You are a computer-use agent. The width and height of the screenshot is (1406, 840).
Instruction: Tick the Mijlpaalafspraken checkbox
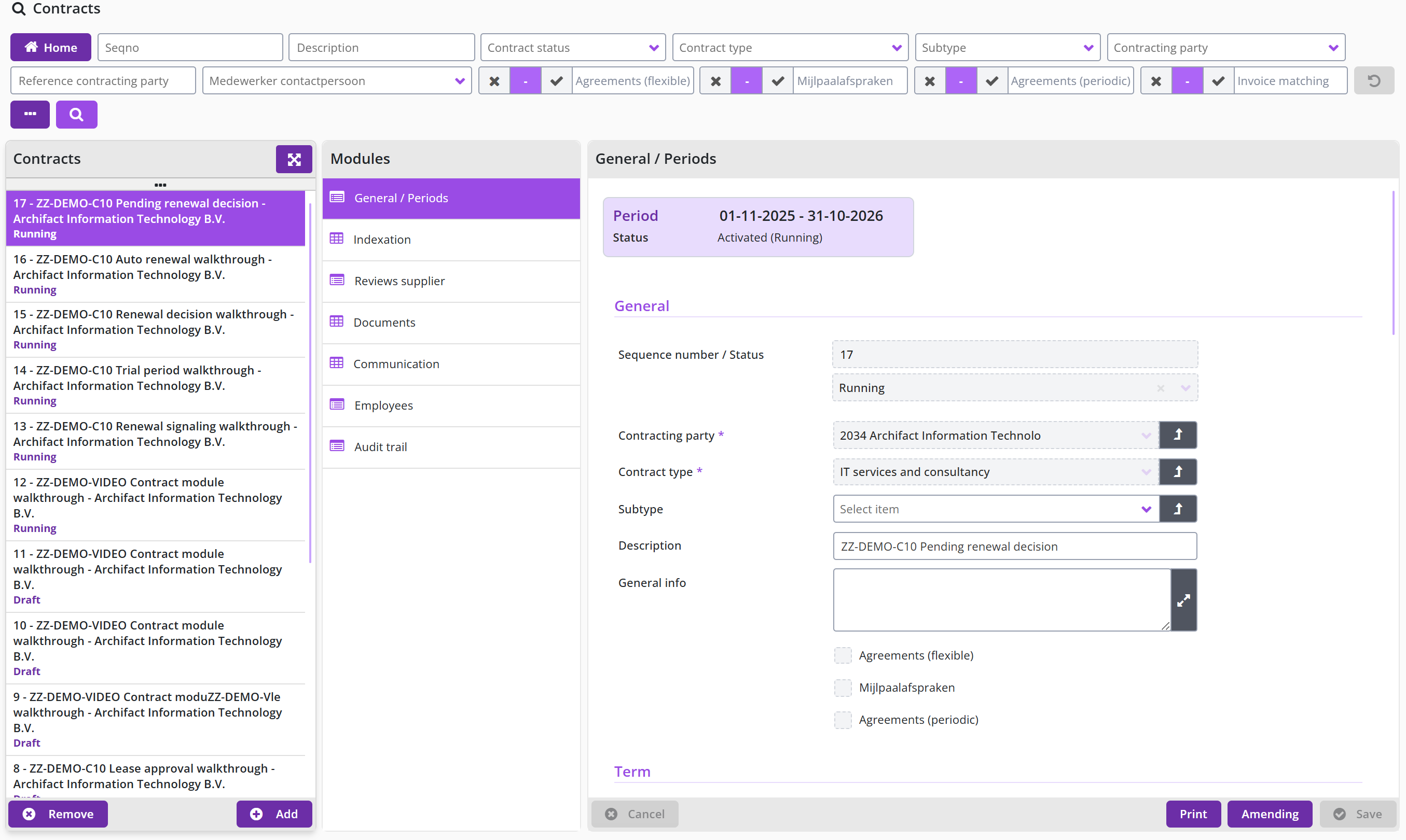(x=843, y=688)
